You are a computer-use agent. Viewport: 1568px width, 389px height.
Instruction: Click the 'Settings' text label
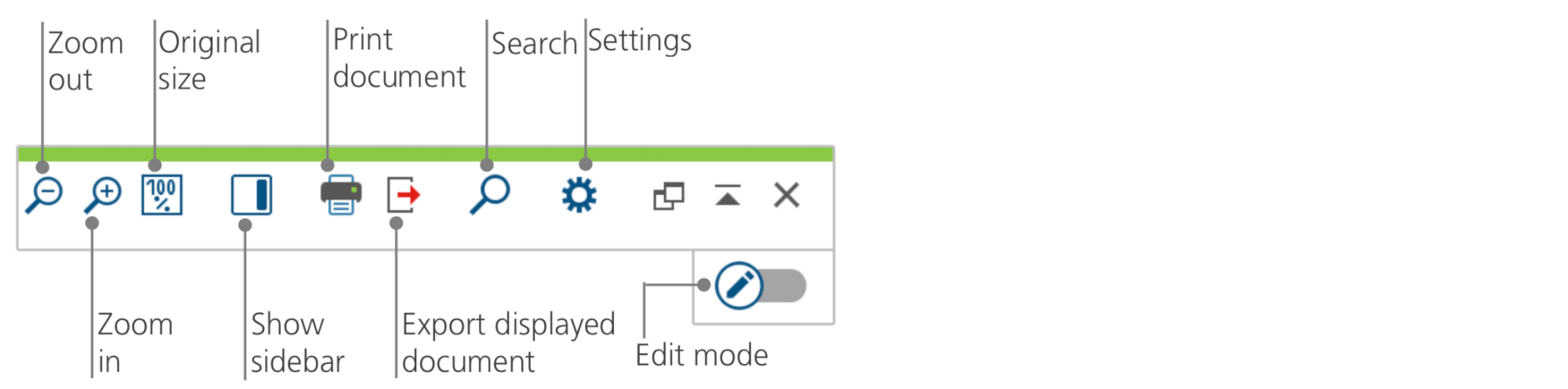(640, 41)
